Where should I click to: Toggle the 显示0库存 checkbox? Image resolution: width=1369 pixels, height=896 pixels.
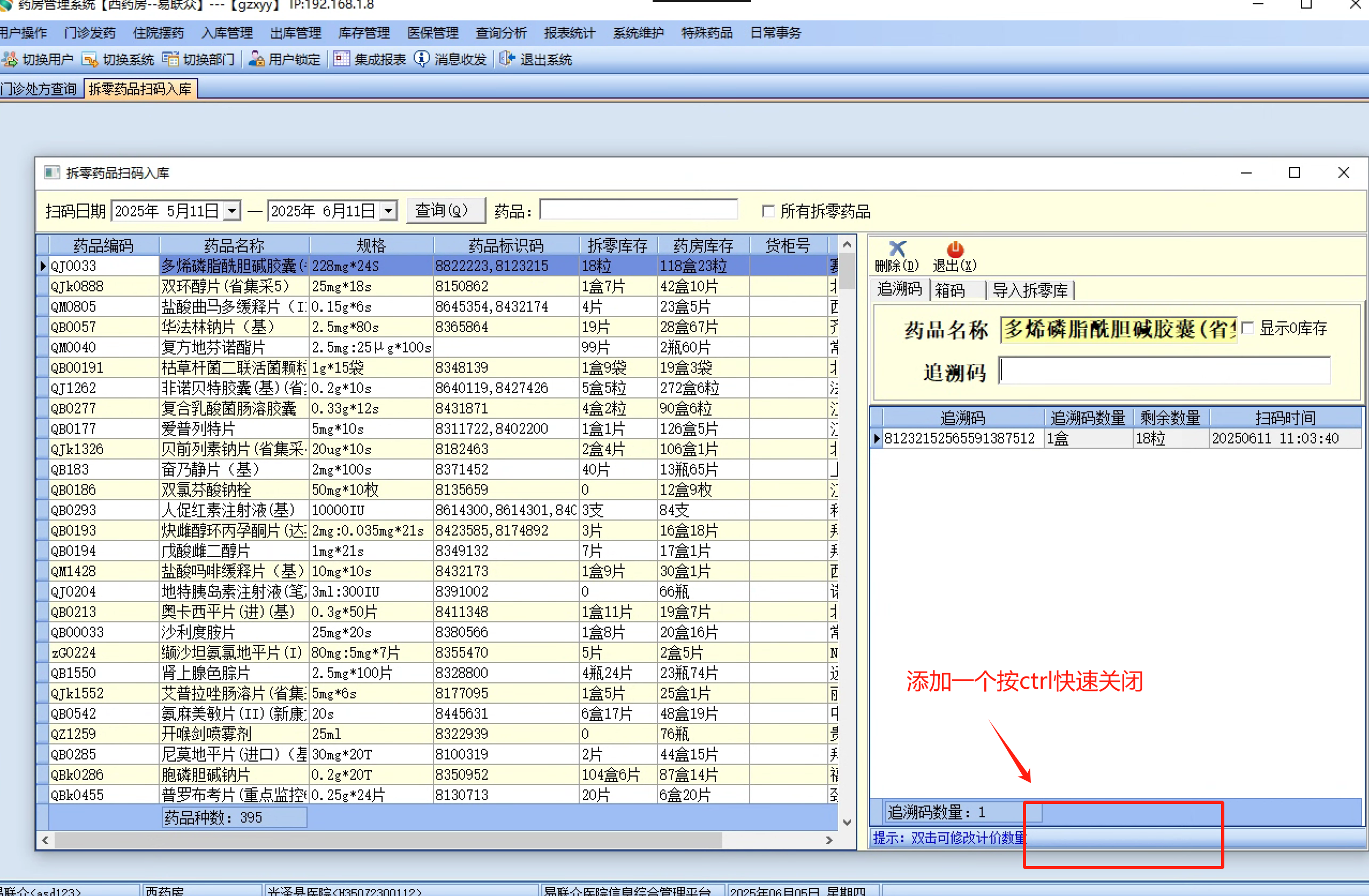pyautogui.click(x=1247, y=328)
